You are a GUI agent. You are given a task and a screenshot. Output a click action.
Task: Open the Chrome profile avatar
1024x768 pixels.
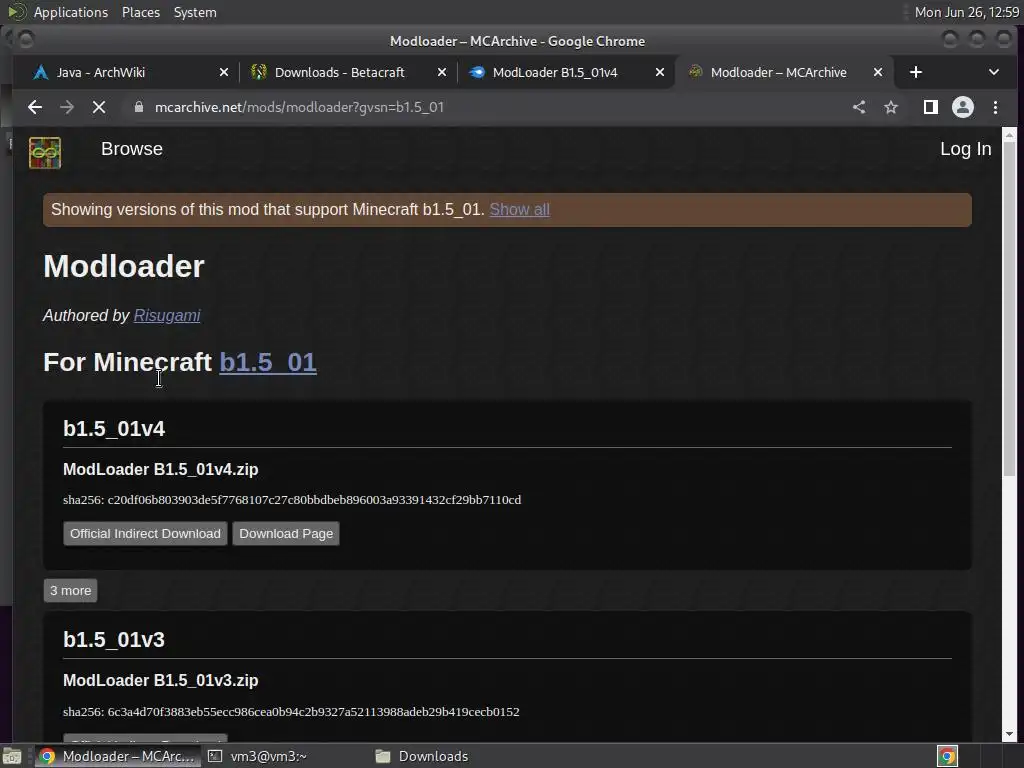(x=963, y=107)
